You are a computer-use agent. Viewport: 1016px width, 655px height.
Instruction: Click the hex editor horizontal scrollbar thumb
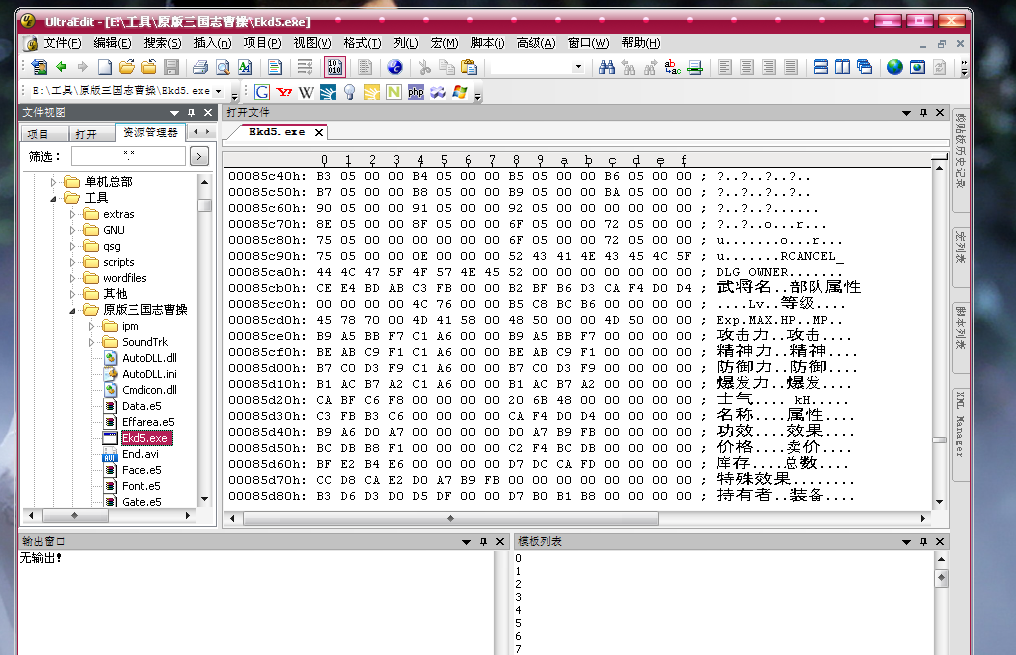point(450,519)
